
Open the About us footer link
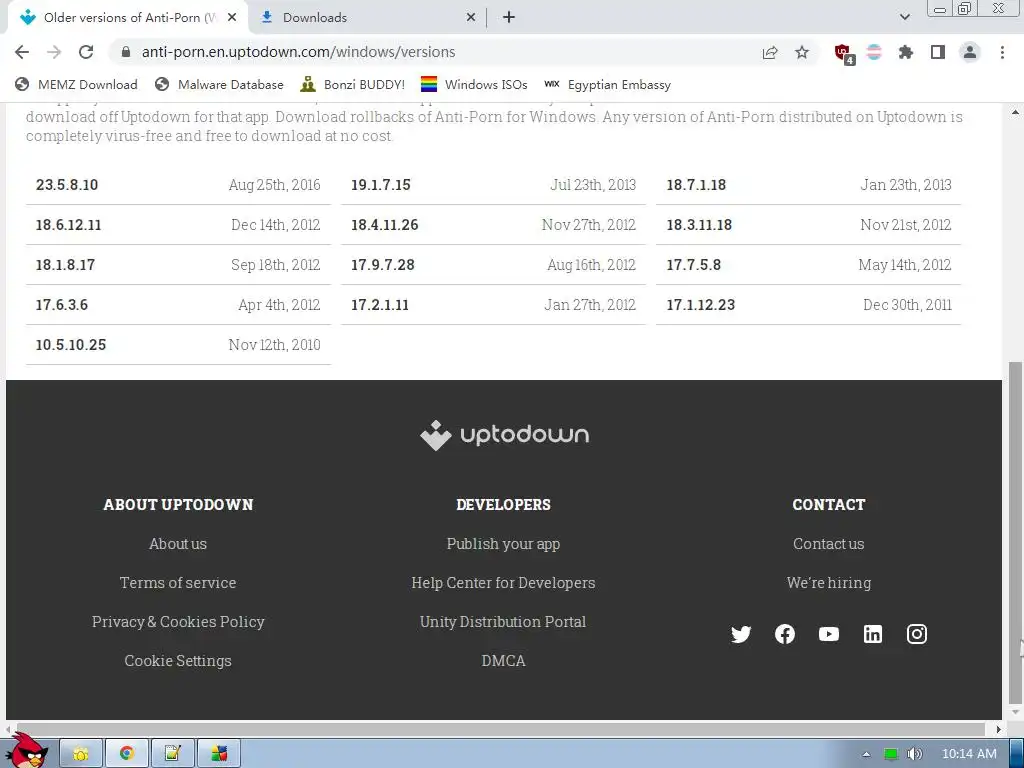coord(178,543)
